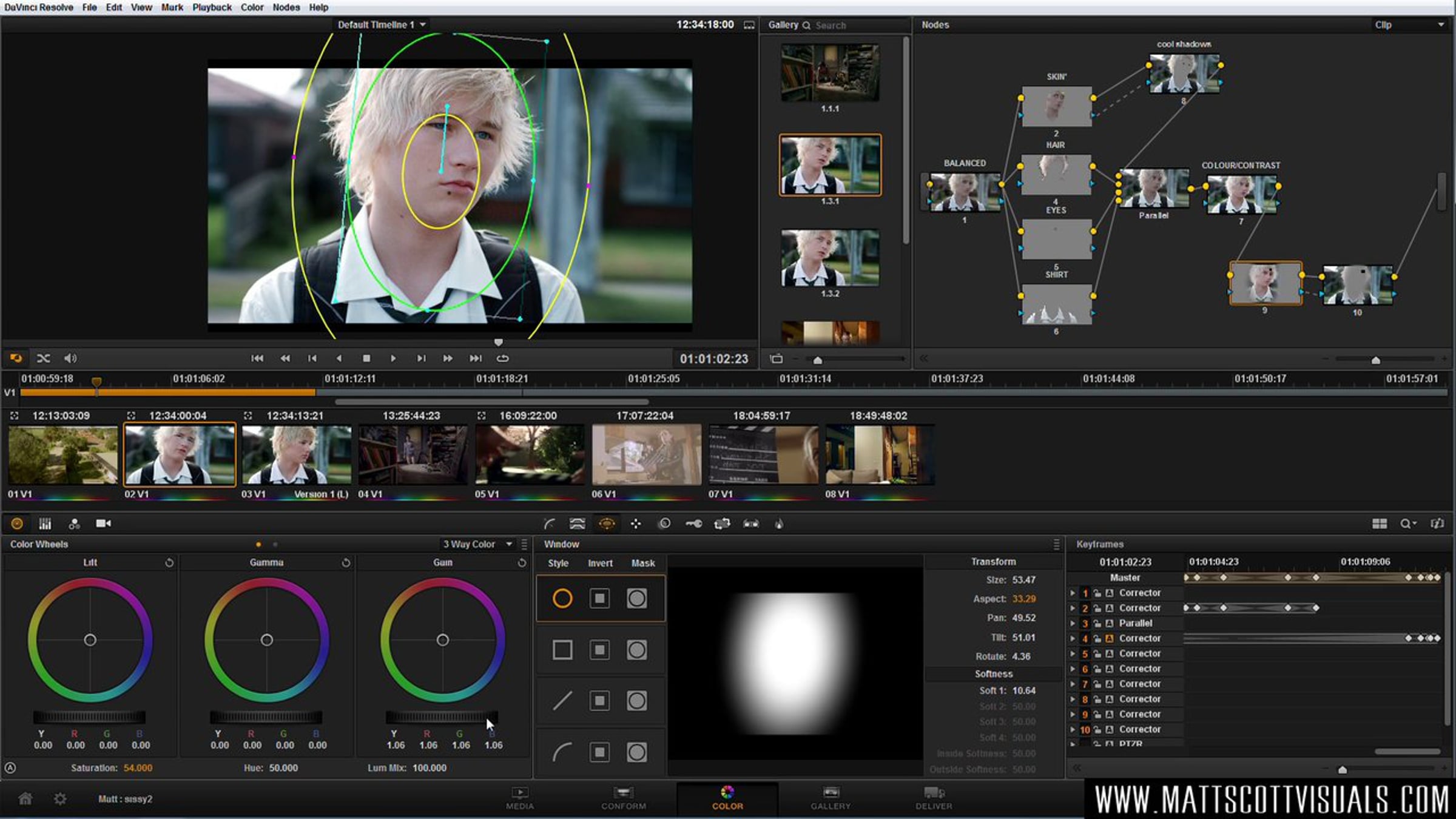
Task: Open the Curves palette icon
Action: [550, 524]
